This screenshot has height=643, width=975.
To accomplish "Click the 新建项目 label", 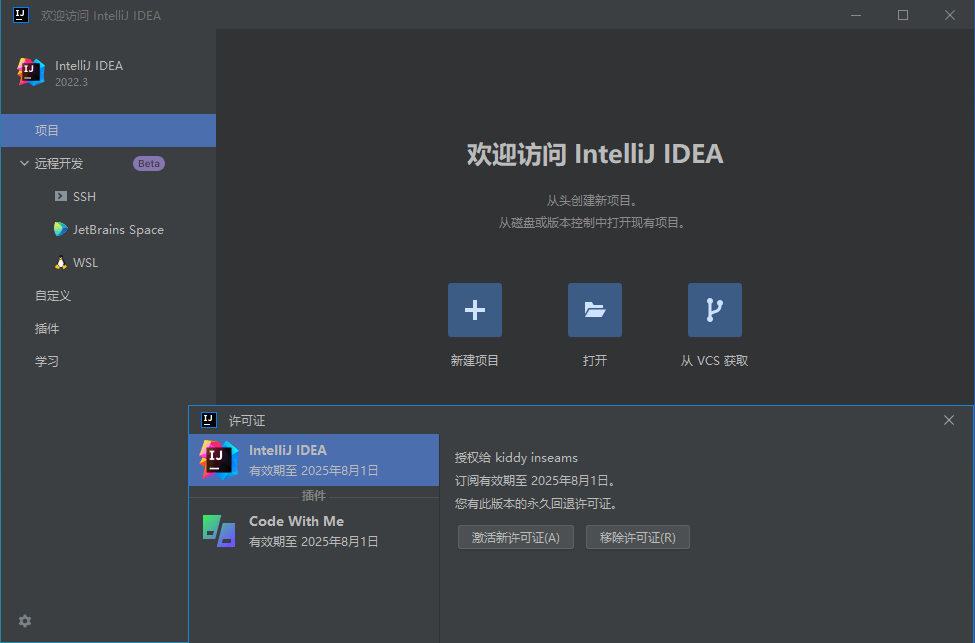I will click(474, 361).
